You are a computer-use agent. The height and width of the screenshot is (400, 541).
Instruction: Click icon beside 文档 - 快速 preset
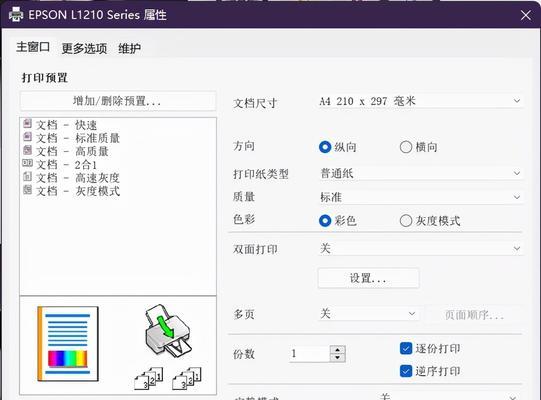(x=27, y=123)
